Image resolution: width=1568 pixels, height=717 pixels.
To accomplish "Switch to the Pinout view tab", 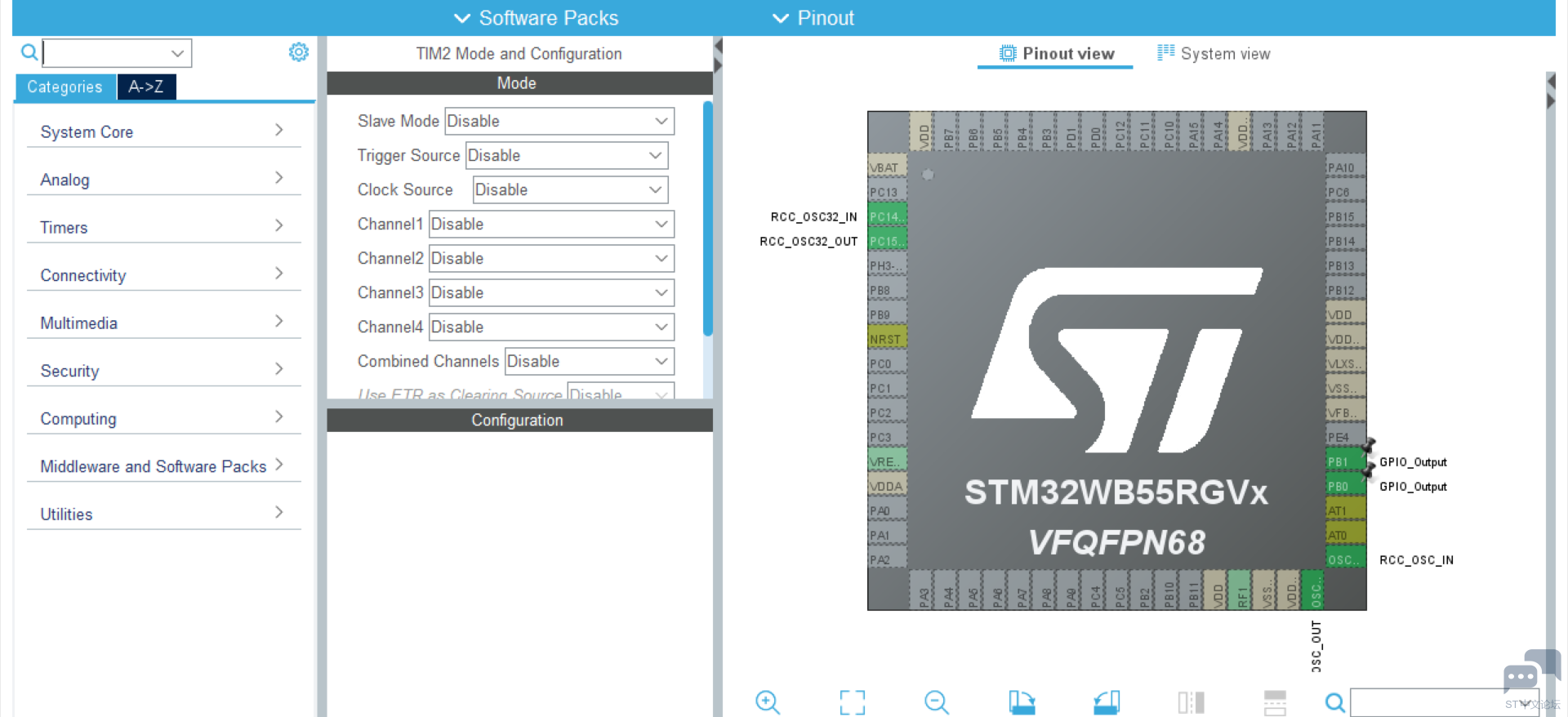I will click(1055, 54).
